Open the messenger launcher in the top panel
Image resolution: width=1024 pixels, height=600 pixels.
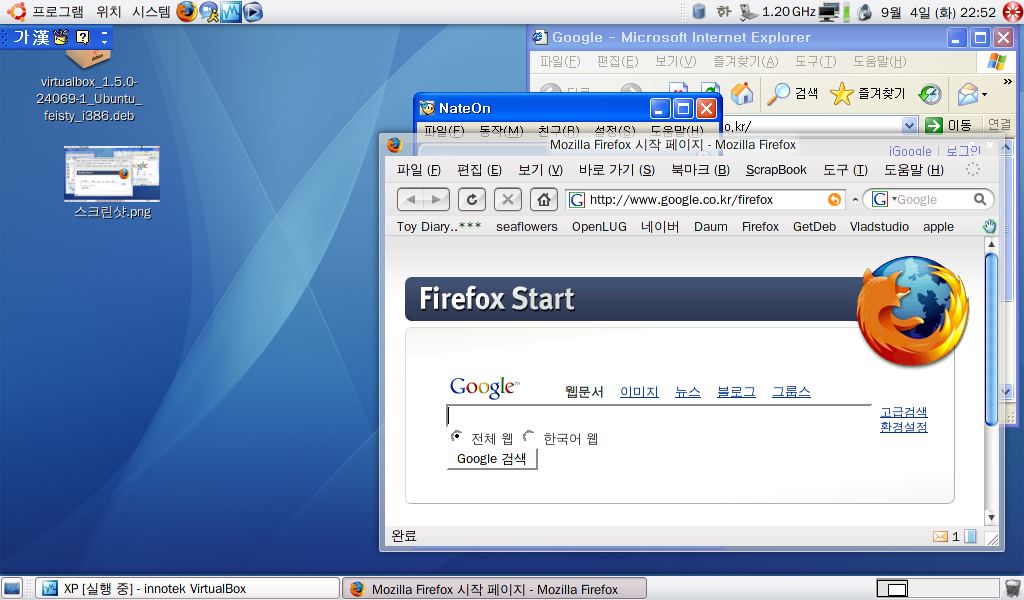(x=209, y=11)
